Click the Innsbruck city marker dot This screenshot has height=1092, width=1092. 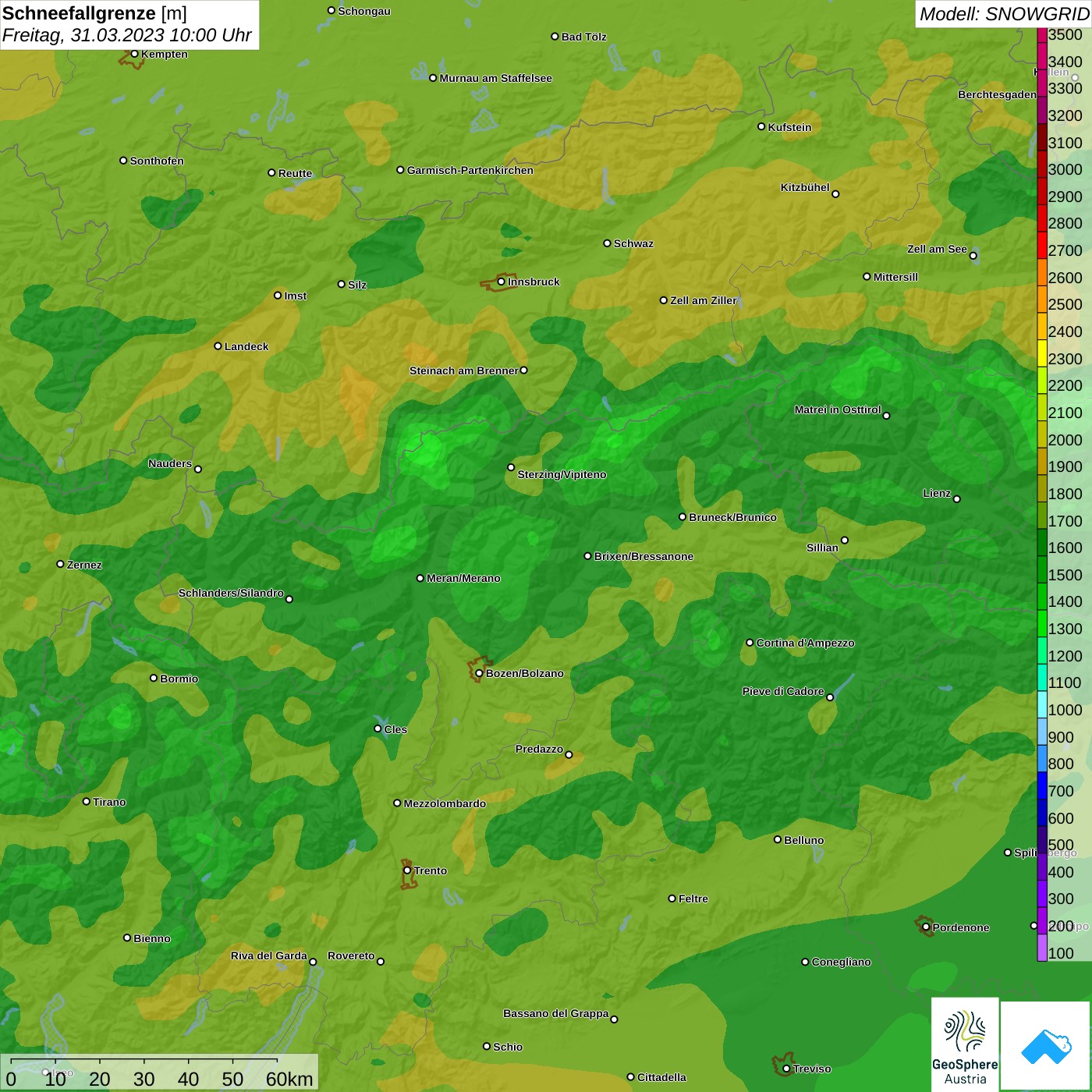point(501,282)
